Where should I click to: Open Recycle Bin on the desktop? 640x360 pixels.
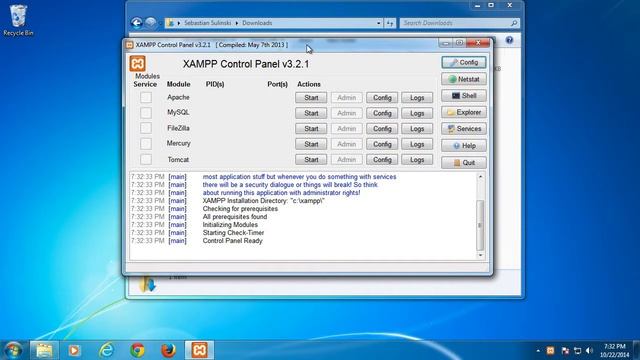tap(18, 20)
